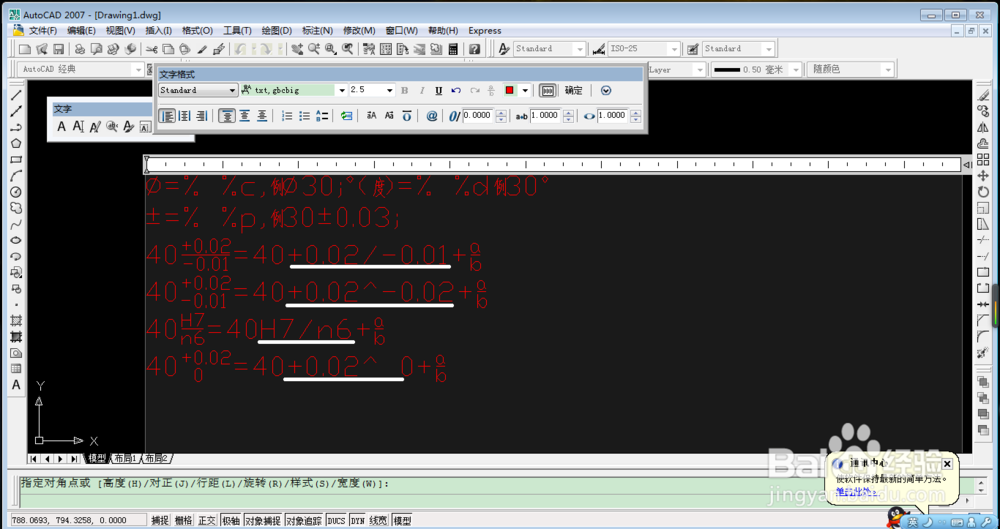
Task: Select the Table tool in draw toolbar
Action: point(17,369)
